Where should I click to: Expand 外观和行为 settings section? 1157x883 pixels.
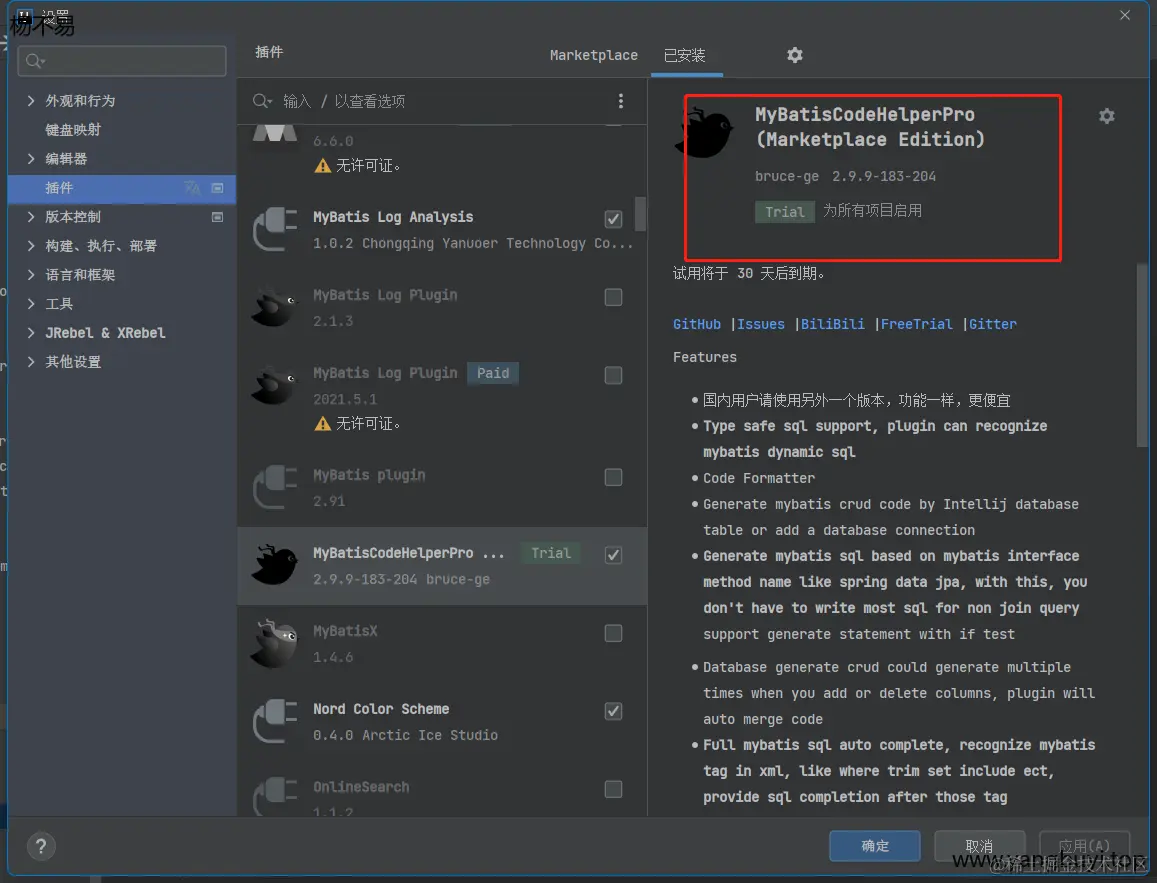(31, 100)
